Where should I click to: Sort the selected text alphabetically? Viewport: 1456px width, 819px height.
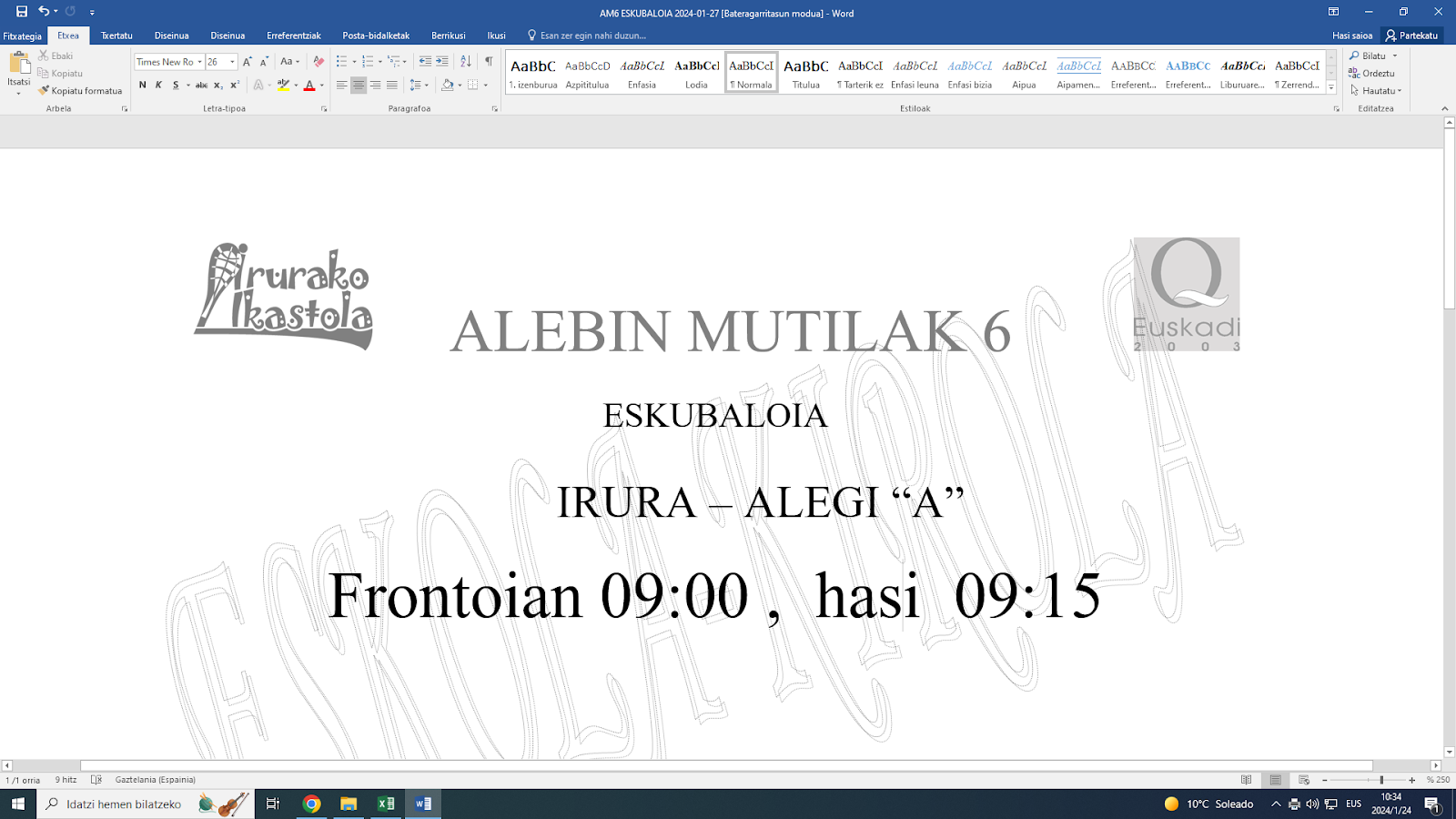tap(466, 62)
